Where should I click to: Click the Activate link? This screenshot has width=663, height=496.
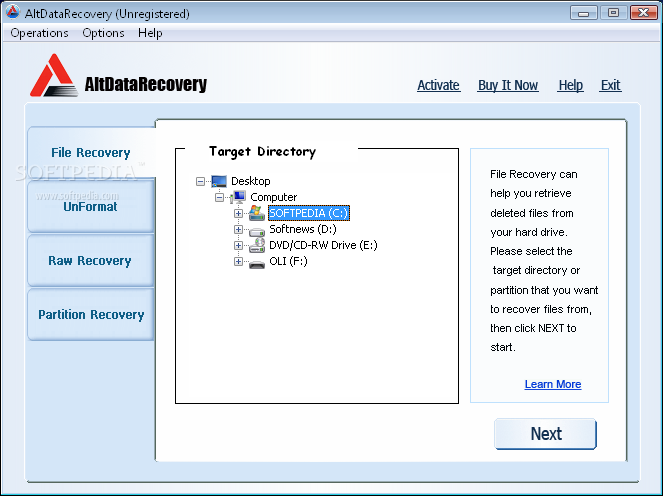click(x=438, y=85)
